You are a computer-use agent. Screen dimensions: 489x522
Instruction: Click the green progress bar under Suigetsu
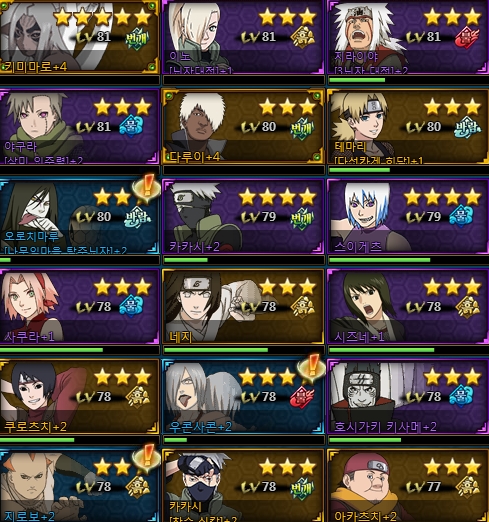379,260
